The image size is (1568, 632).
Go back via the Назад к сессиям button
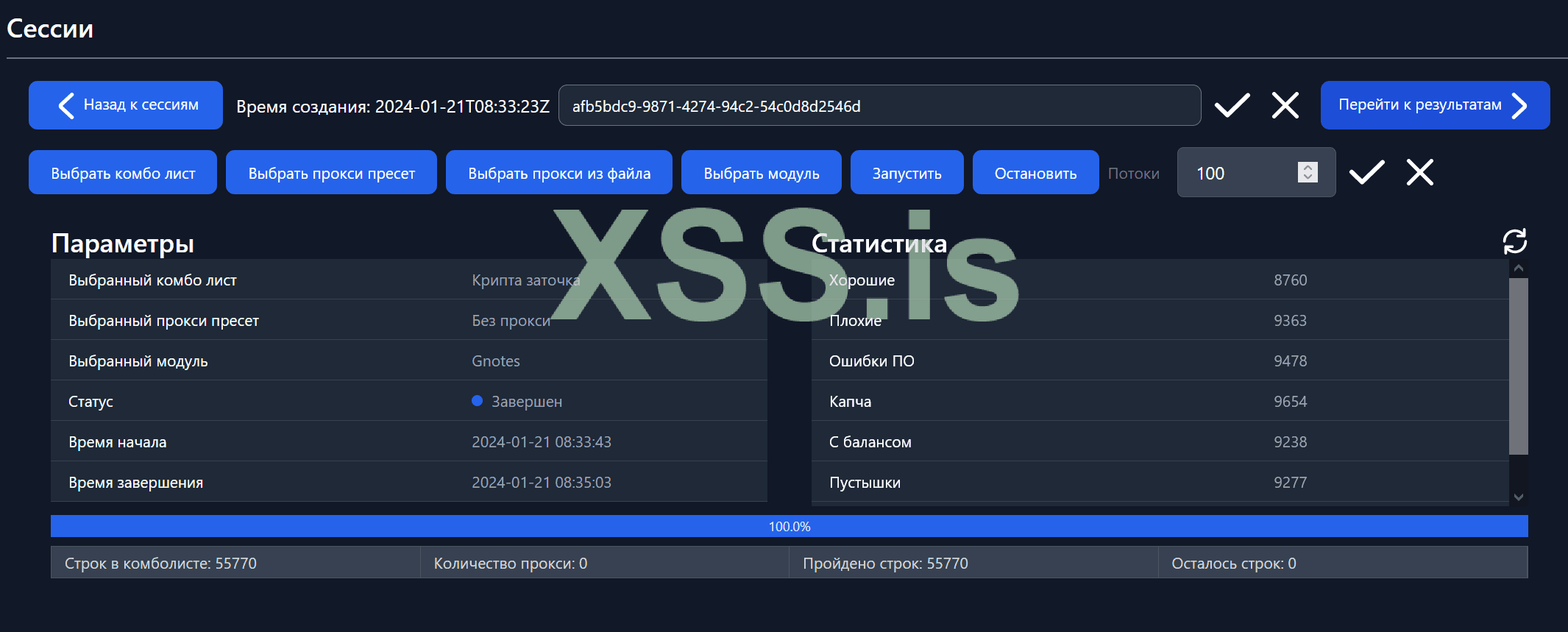click(126, 105)
